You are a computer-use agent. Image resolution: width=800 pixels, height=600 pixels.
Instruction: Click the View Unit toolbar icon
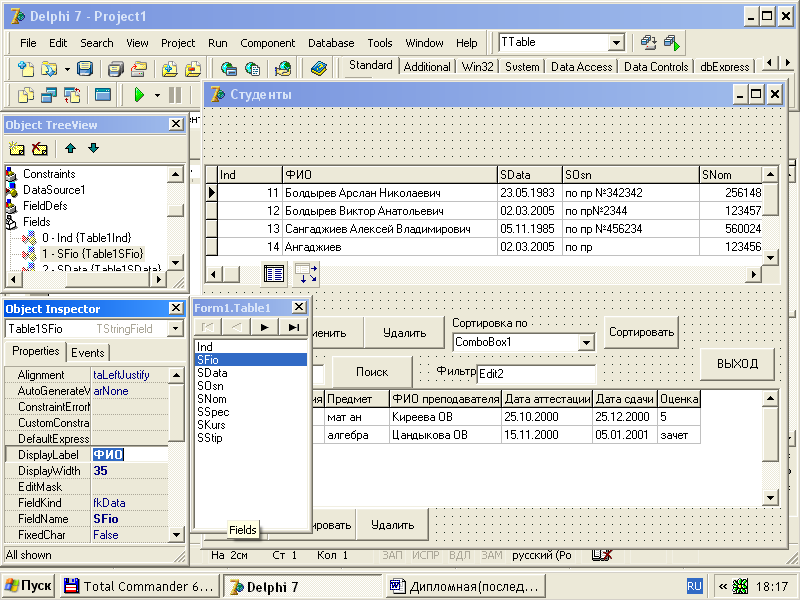26,94
